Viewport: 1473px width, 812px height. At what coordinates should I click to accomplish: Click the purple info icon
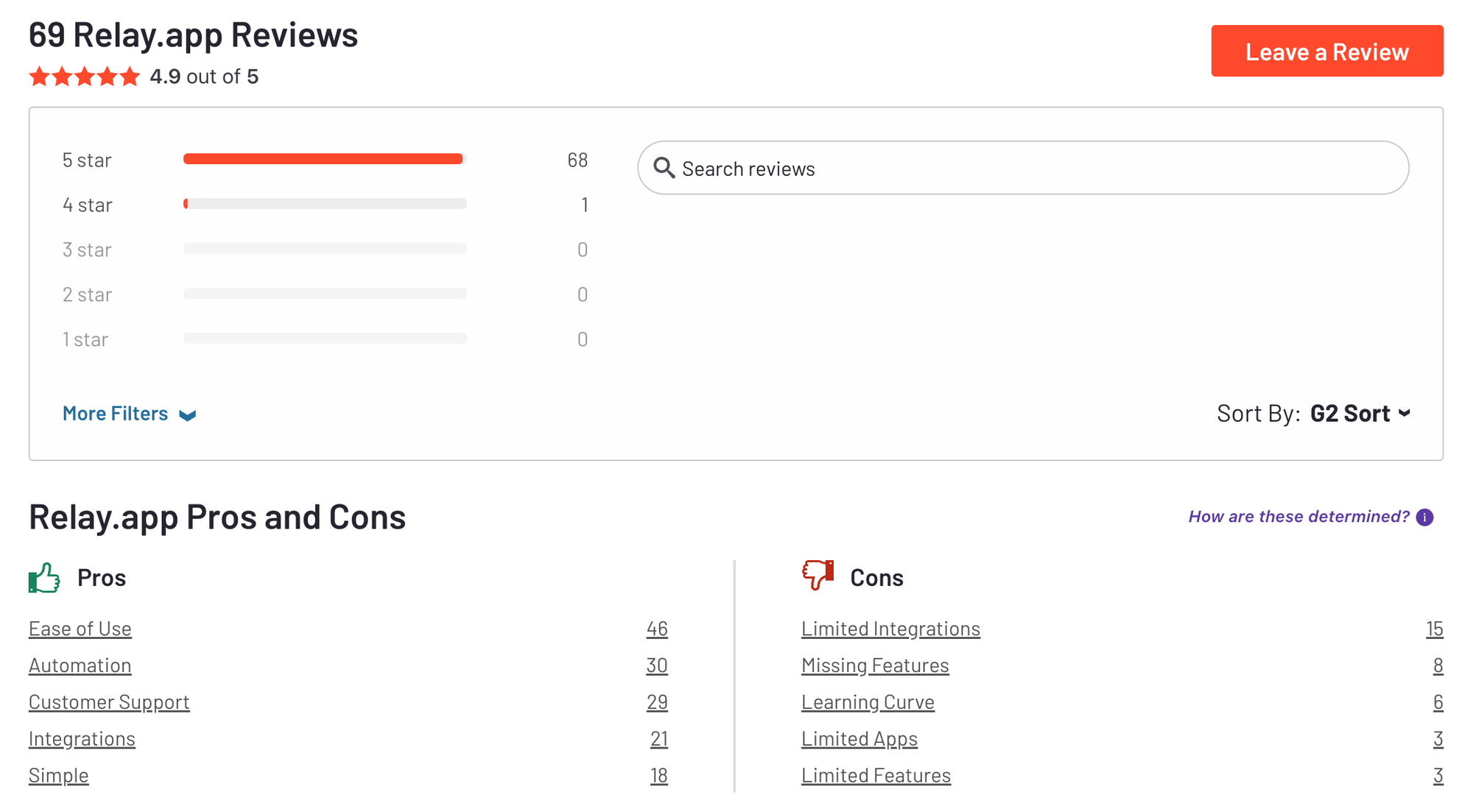[x=1425, y=518]
